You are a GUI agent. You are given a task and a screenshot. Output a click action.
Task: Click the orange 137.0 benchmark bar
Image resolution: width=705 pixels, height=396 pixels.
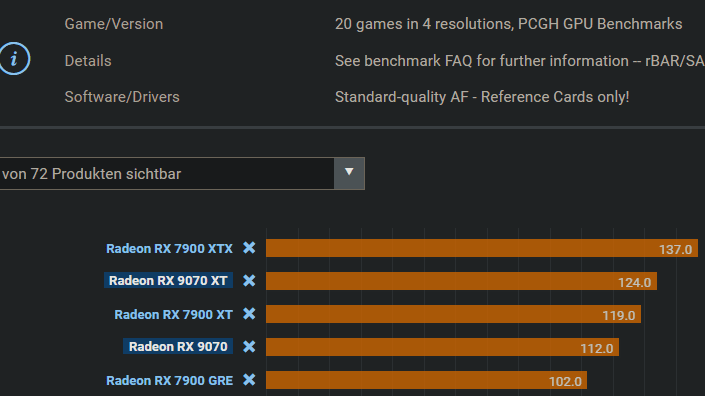point(482,248)
